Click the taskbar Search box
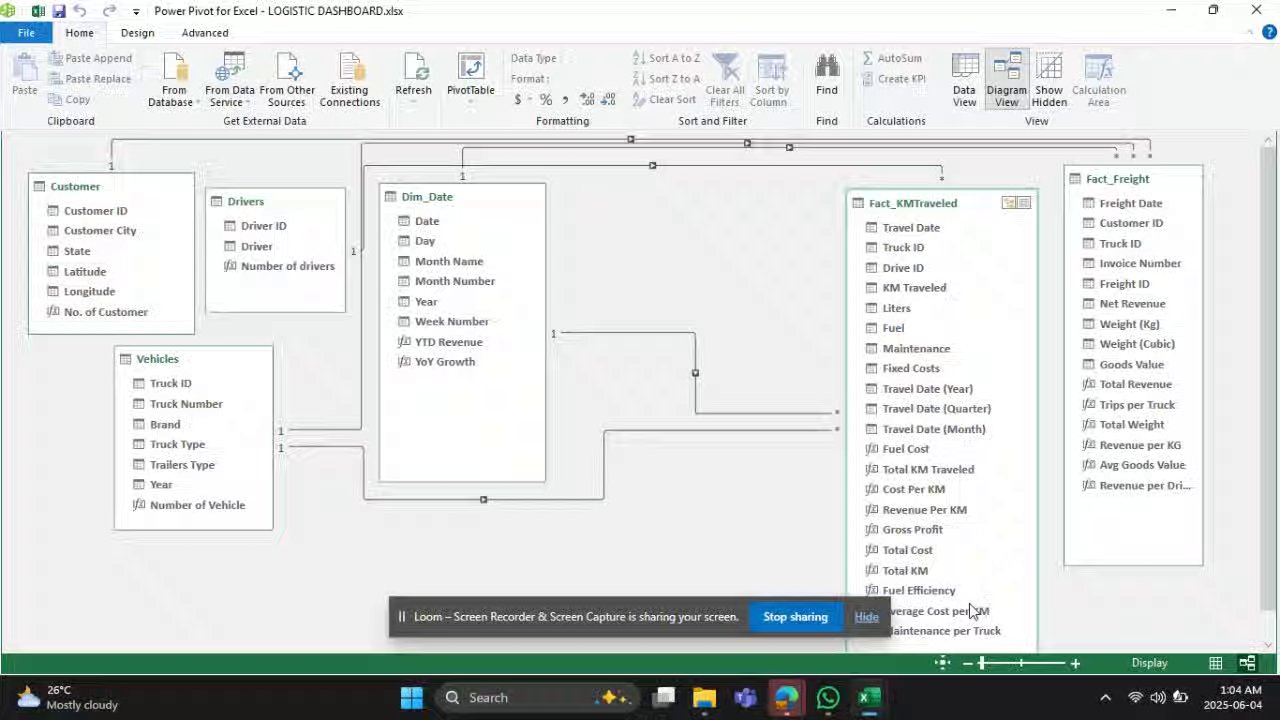 [536, 698]
